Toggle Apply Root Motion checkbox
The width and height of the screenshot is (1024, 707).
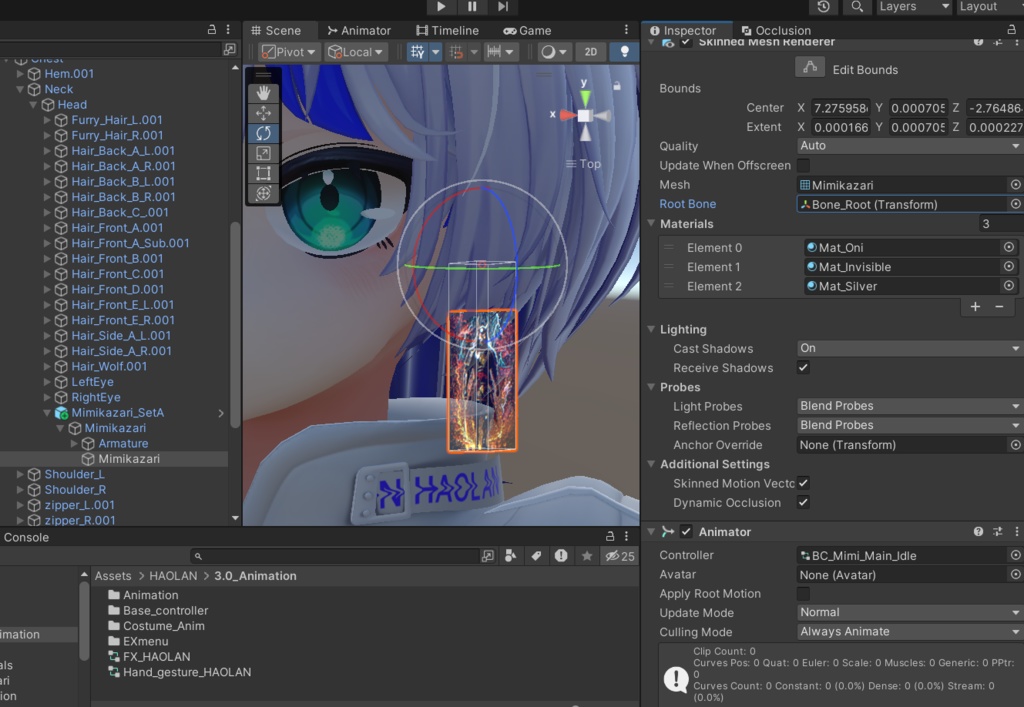[x=803, y=593]
